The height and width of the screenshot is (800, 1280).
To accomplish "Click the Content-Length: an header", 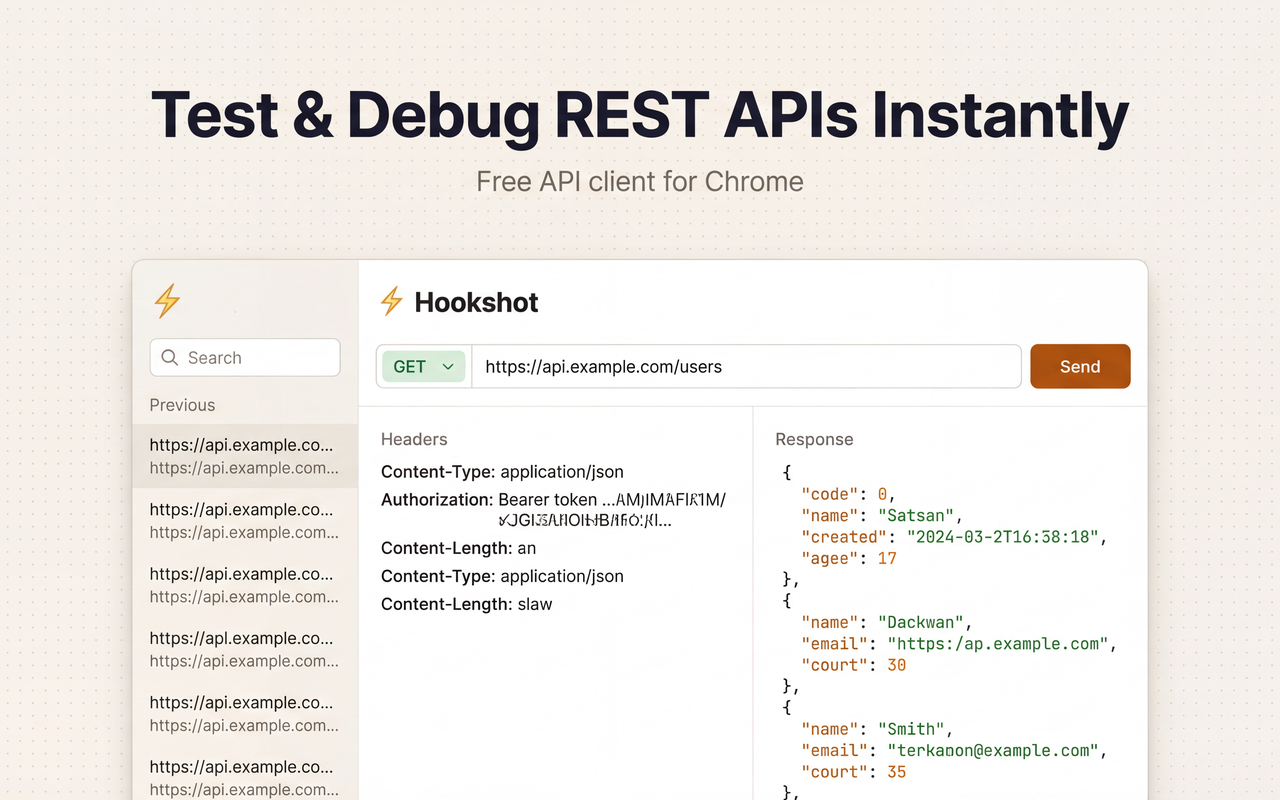I will click(x=459, y=548).
